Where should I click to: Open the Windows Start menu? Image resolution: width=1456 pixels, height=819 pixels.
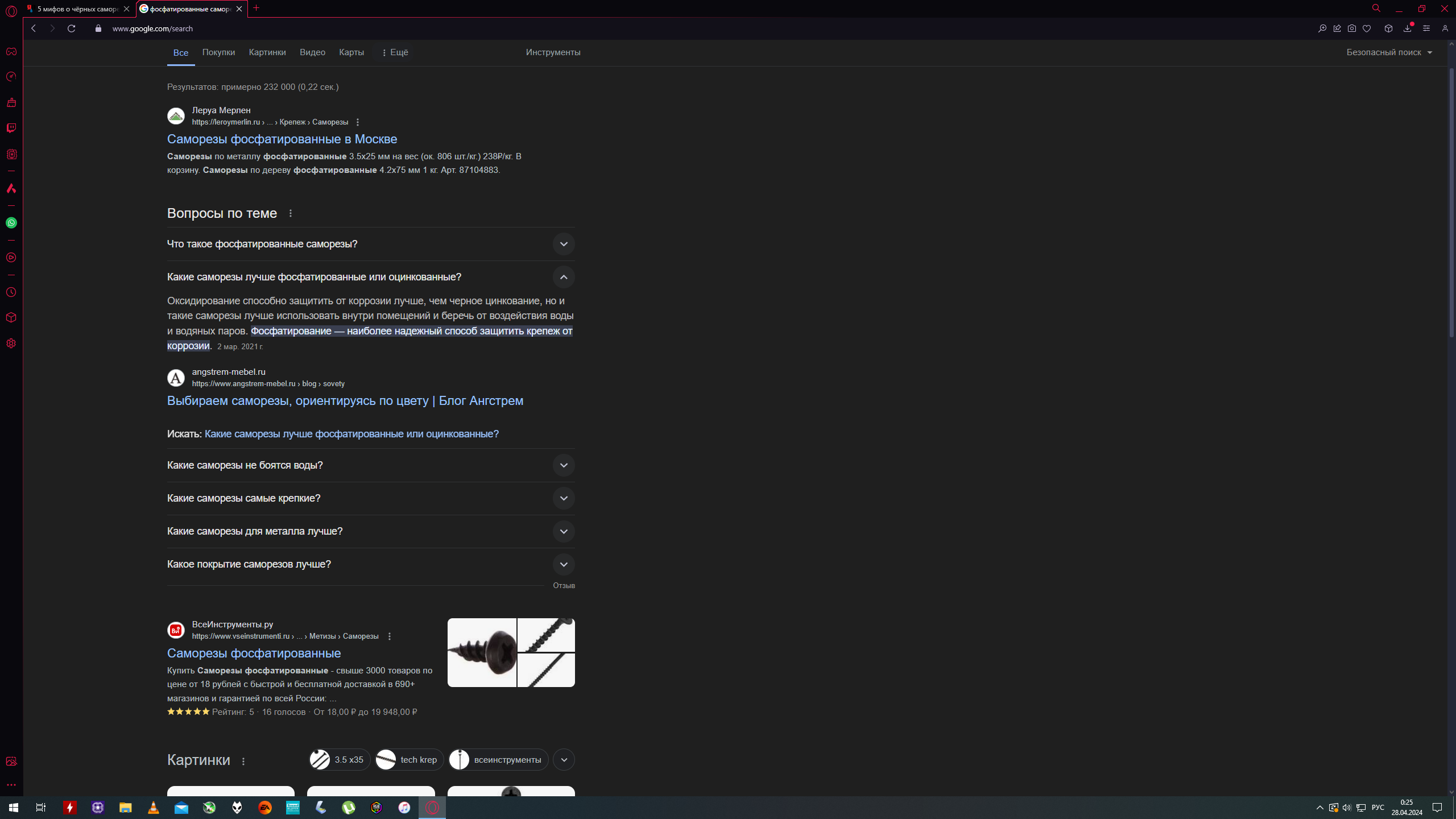click(14, 808)
